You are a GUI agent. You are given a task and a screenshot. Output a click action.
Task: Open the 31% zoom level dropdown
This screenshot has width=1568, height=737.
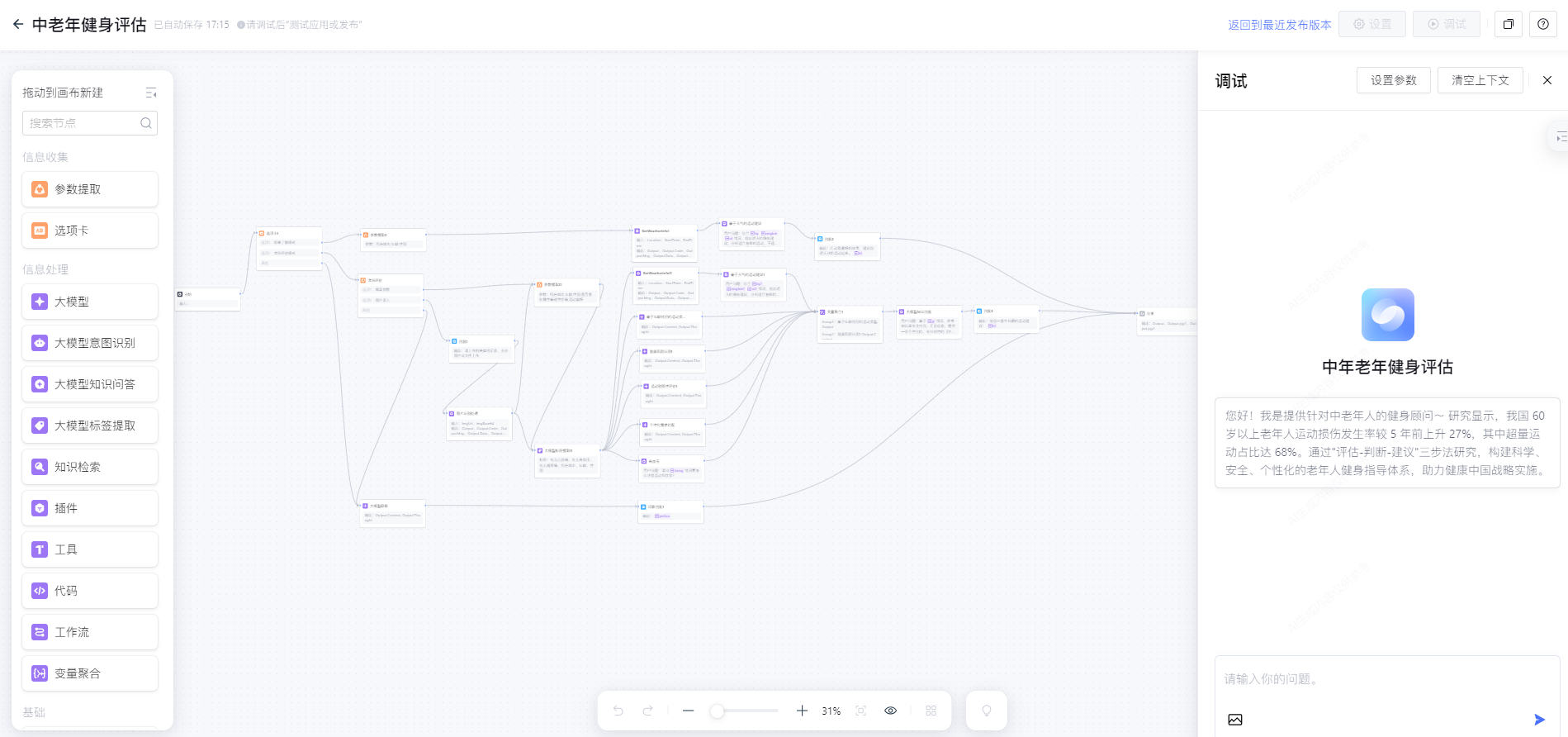click(831, 711)
